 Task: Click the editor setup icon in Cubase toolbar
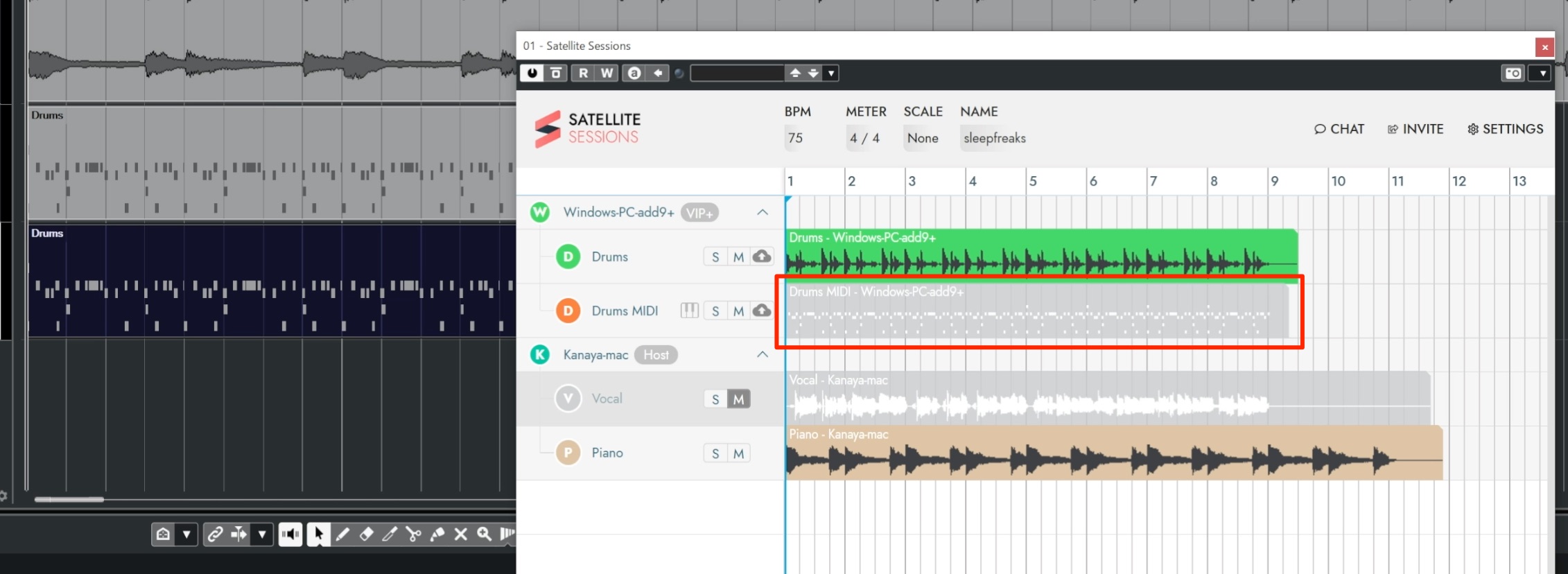click(164, 534)
